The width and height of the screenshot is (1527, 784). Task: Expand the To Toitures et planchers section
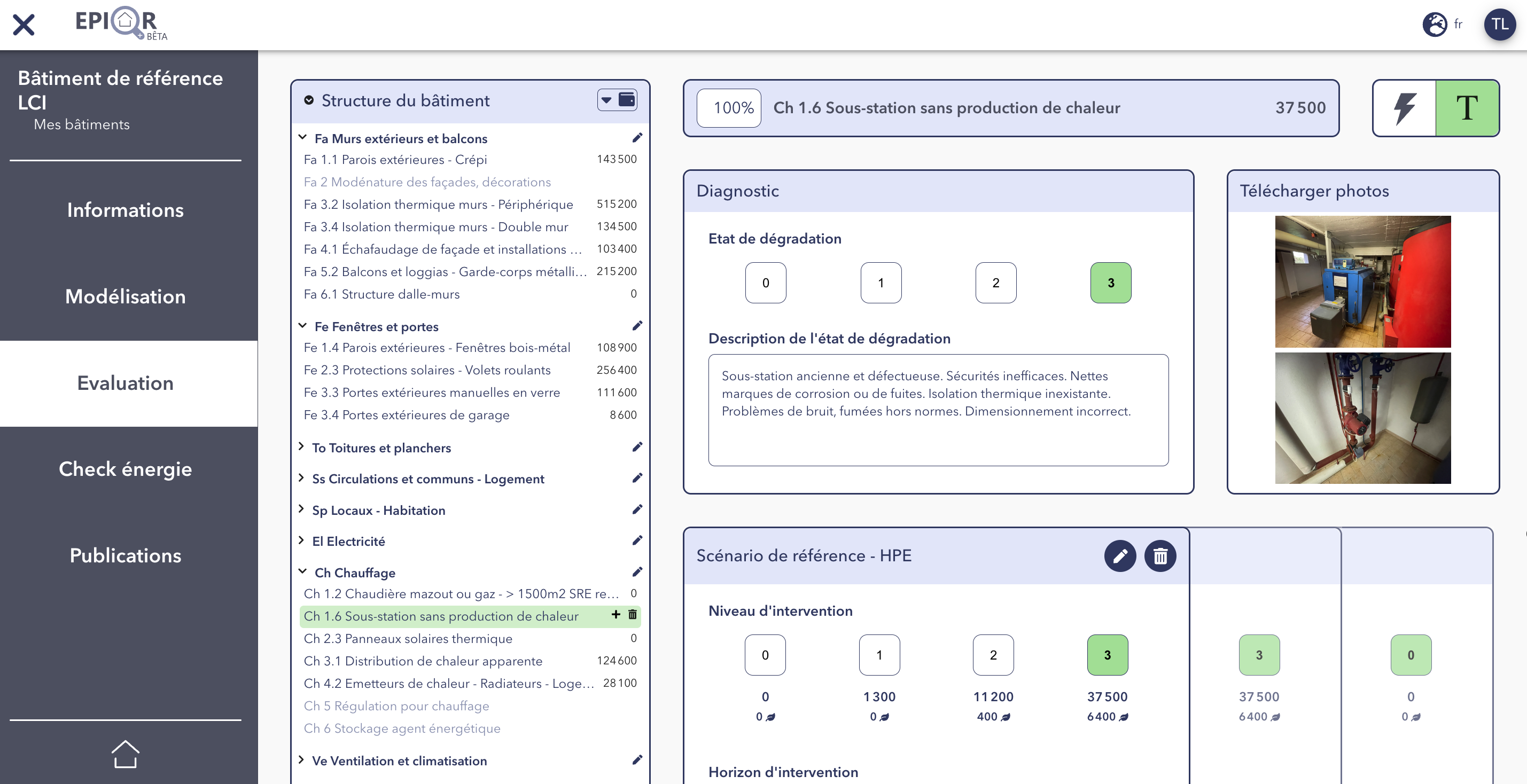(301, 447)
